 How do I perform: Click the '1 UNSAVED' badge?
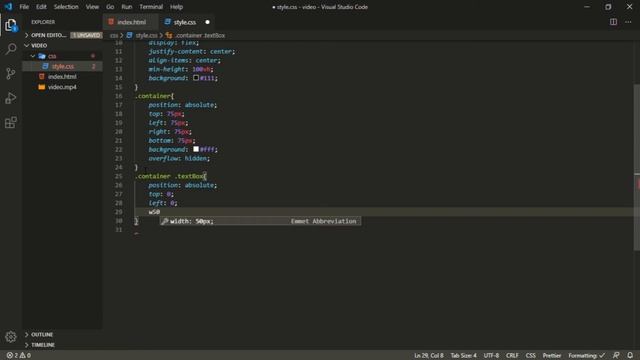pos(86,35)
